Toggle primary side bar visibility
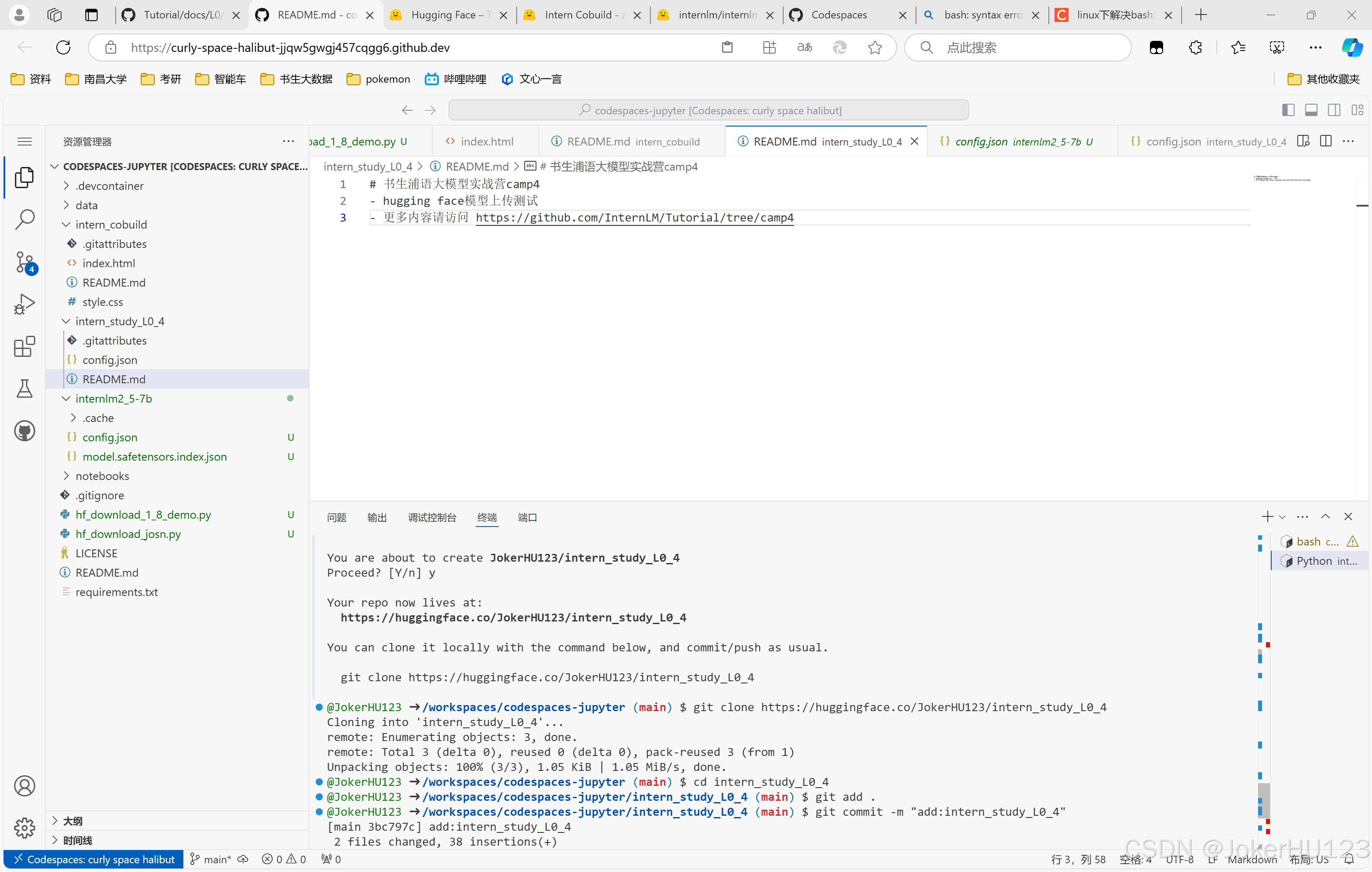 pyautogui.click(x=1288, y=110)
